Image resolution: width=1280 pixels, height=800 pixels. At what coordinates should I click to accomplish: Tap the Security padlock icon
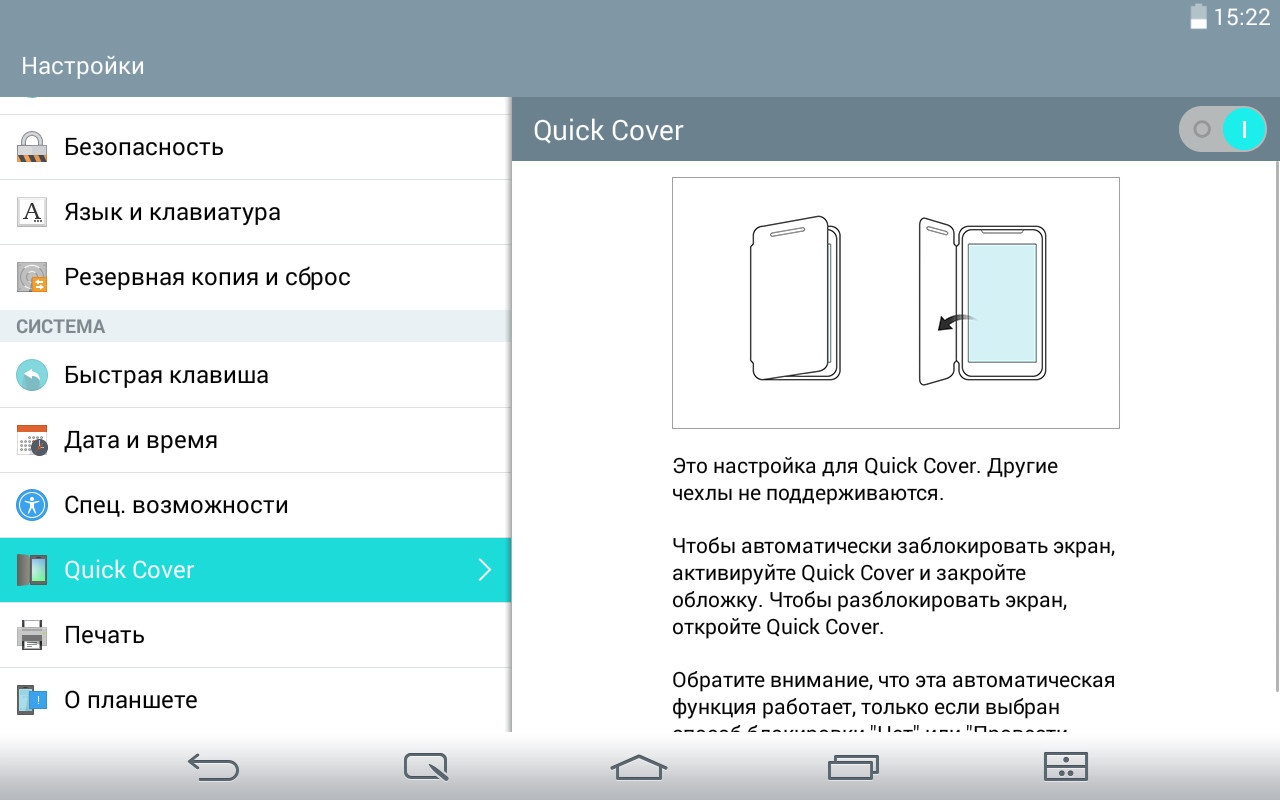click(x=32, y=147)
